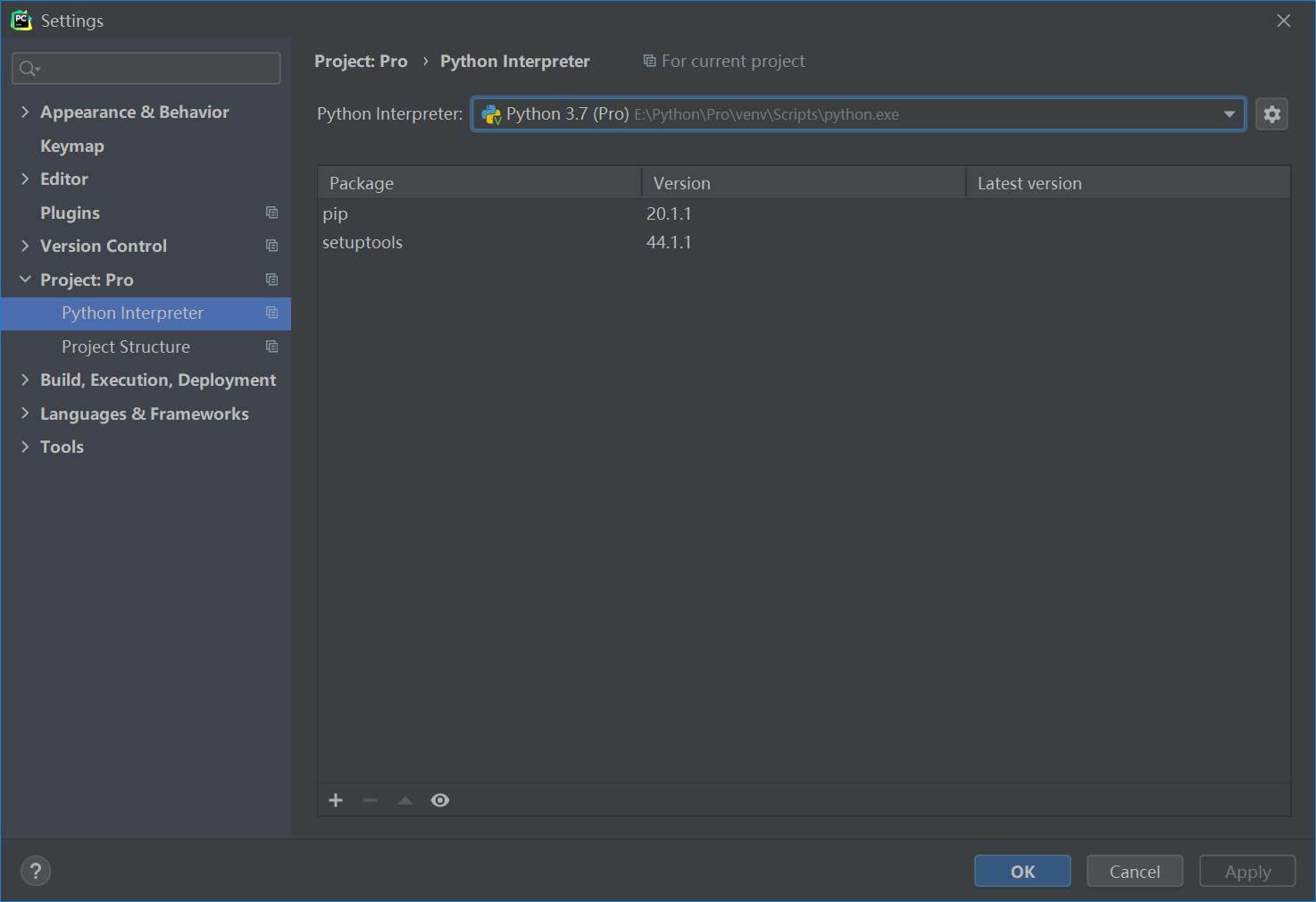Click Project: Pro breadcrumb link
Image resolution: width=1316 pixels, height=902 pixels.
point(361,61)
